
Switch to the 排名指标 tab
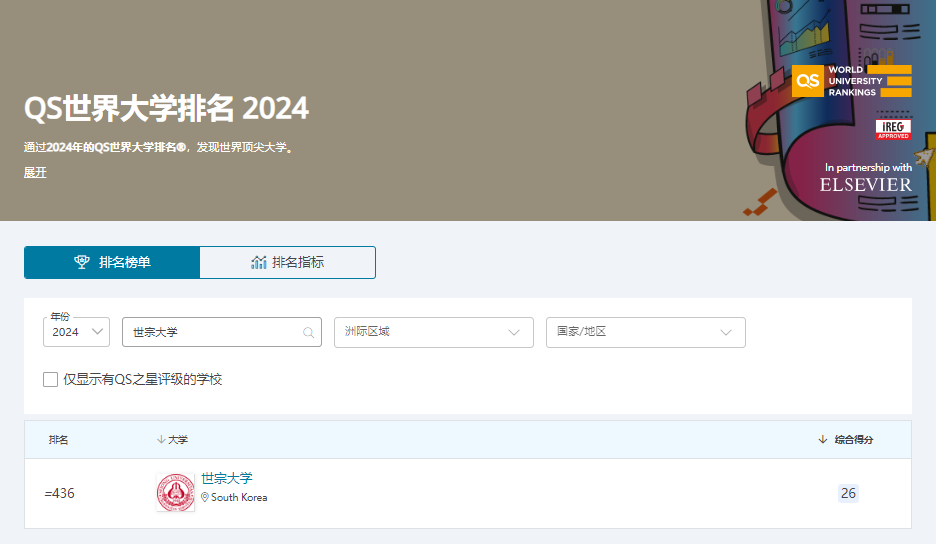(288, 262)
